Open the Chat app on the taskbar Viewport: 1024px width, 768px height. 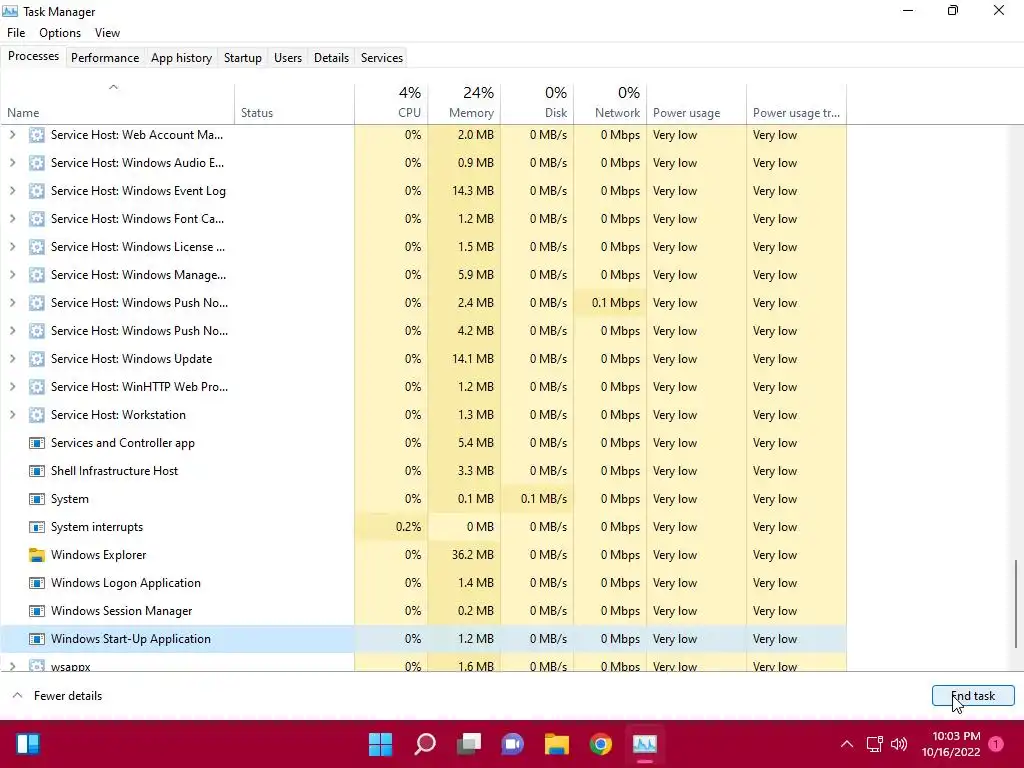coord(513,744)
